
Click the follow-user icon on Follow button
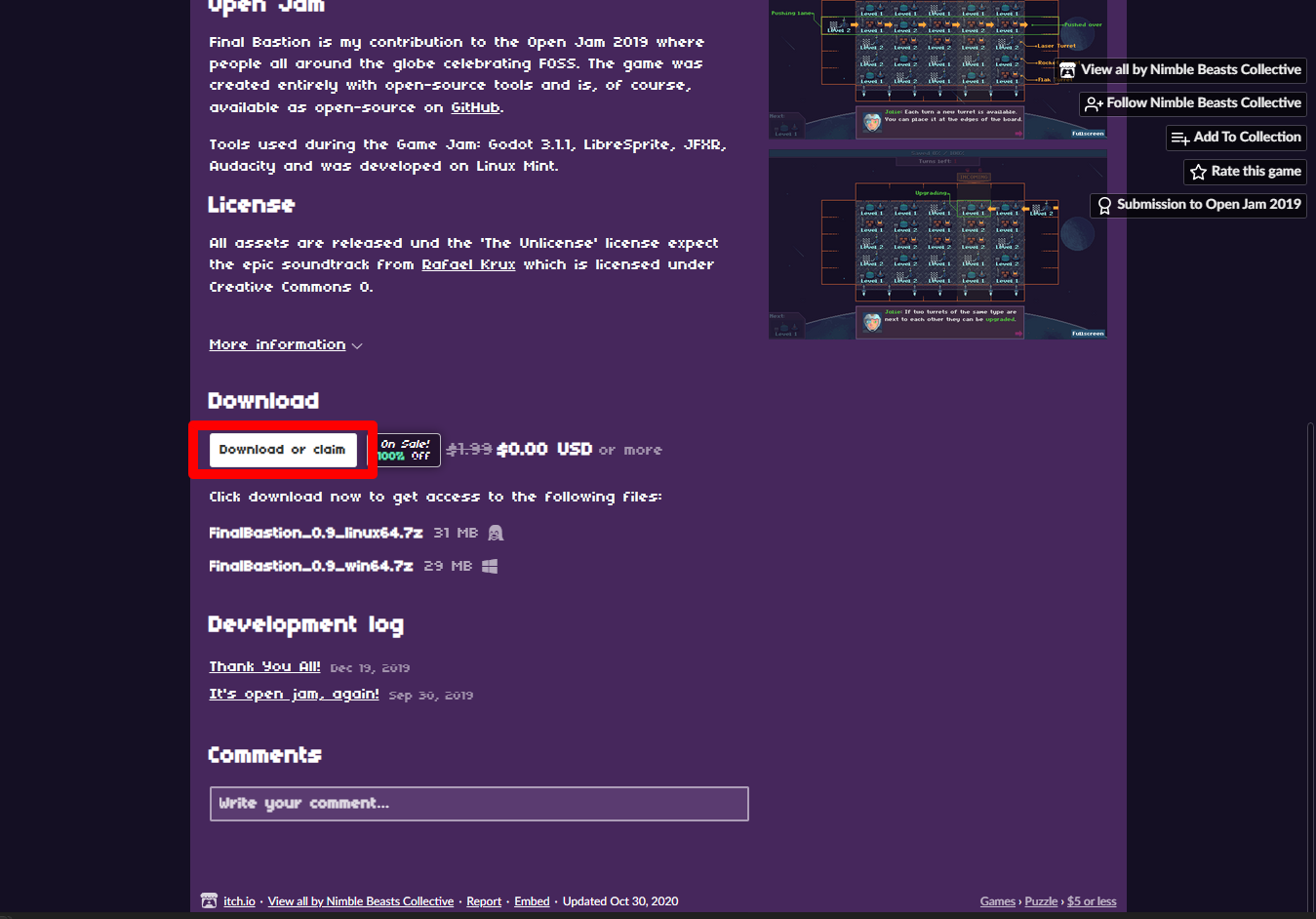tap(1094, 103)
